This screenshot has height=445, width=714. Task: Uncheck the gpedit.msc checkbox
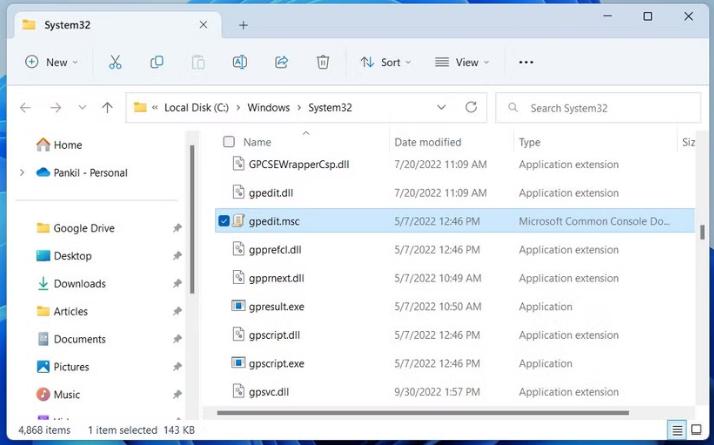click(x=224, y=221)
